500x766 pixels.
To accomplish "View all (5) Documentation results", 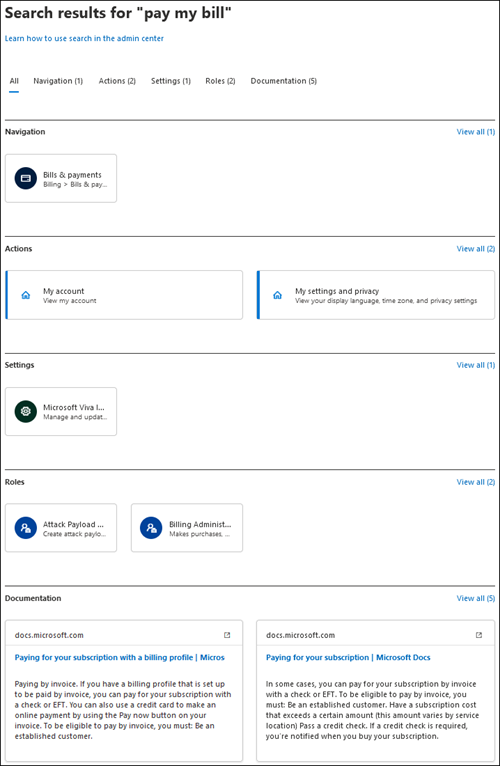I will 476,598.
